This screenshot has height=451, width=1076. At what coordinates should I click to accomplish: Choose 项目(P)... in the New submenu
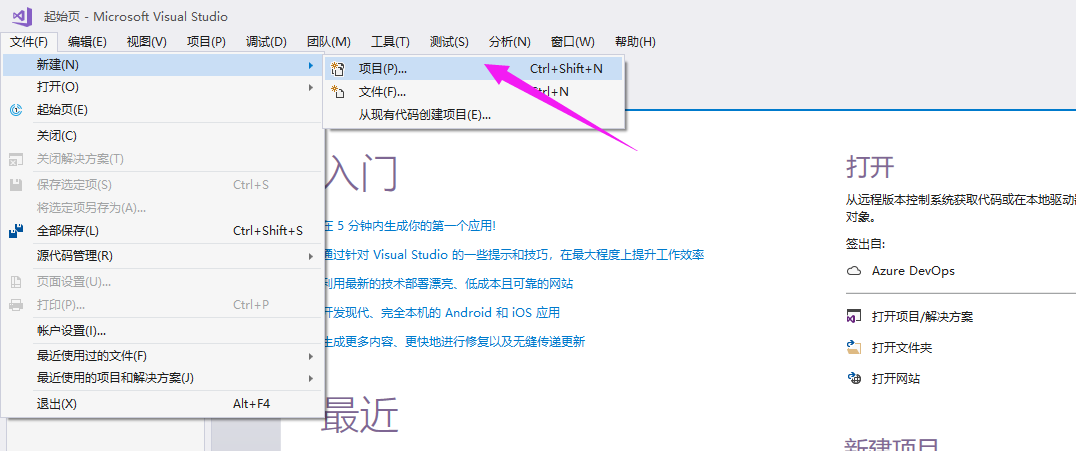pos(473,69)
